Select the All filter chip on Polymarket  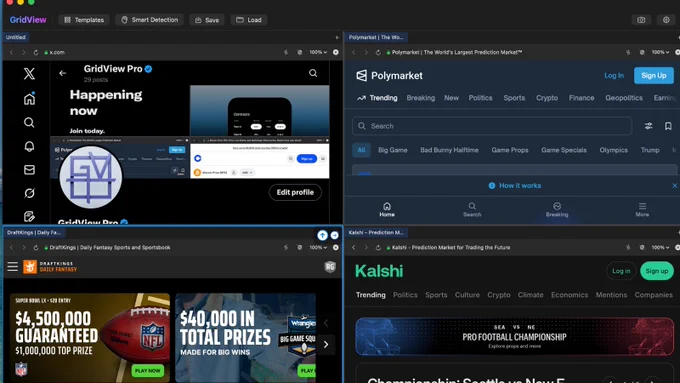361,150
